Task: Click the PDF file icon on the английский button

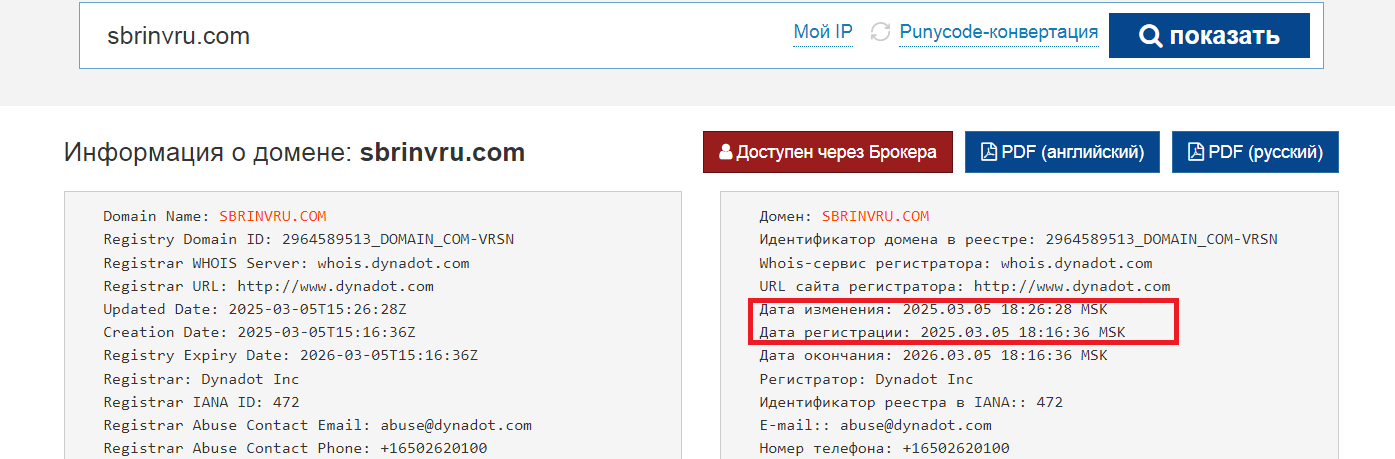Action: click(x=988, y=152)
